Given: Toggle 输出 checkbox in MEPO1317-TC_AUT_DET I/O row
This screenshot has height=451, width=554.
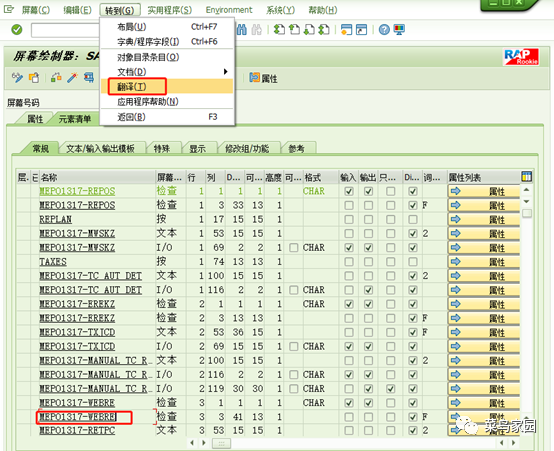Looking at the screenshot, I should point(368,290).
